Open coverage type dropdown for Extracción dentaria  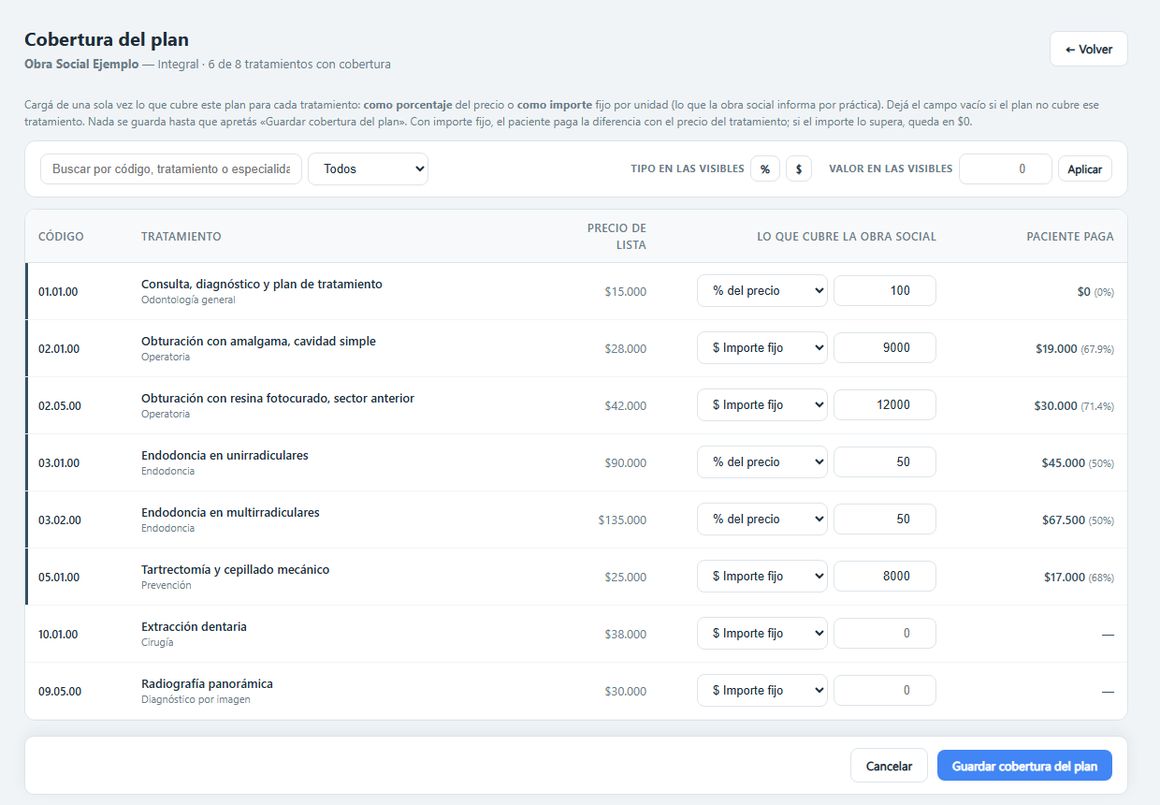[x=762, y=633]
